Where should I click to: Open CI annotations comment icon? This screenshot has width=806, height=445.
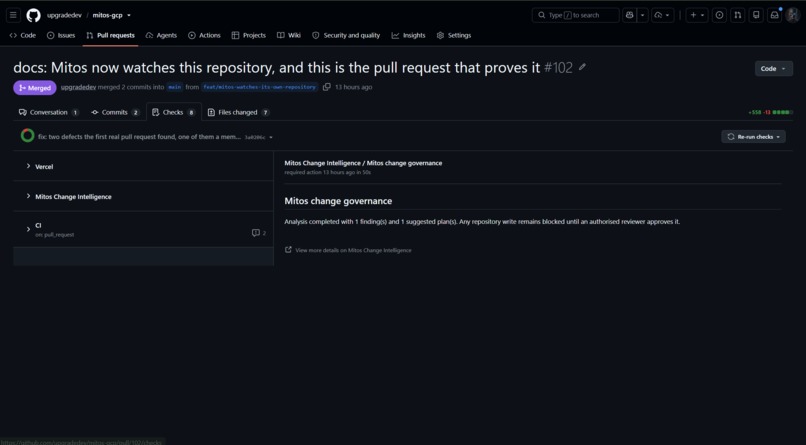[259, 233]
